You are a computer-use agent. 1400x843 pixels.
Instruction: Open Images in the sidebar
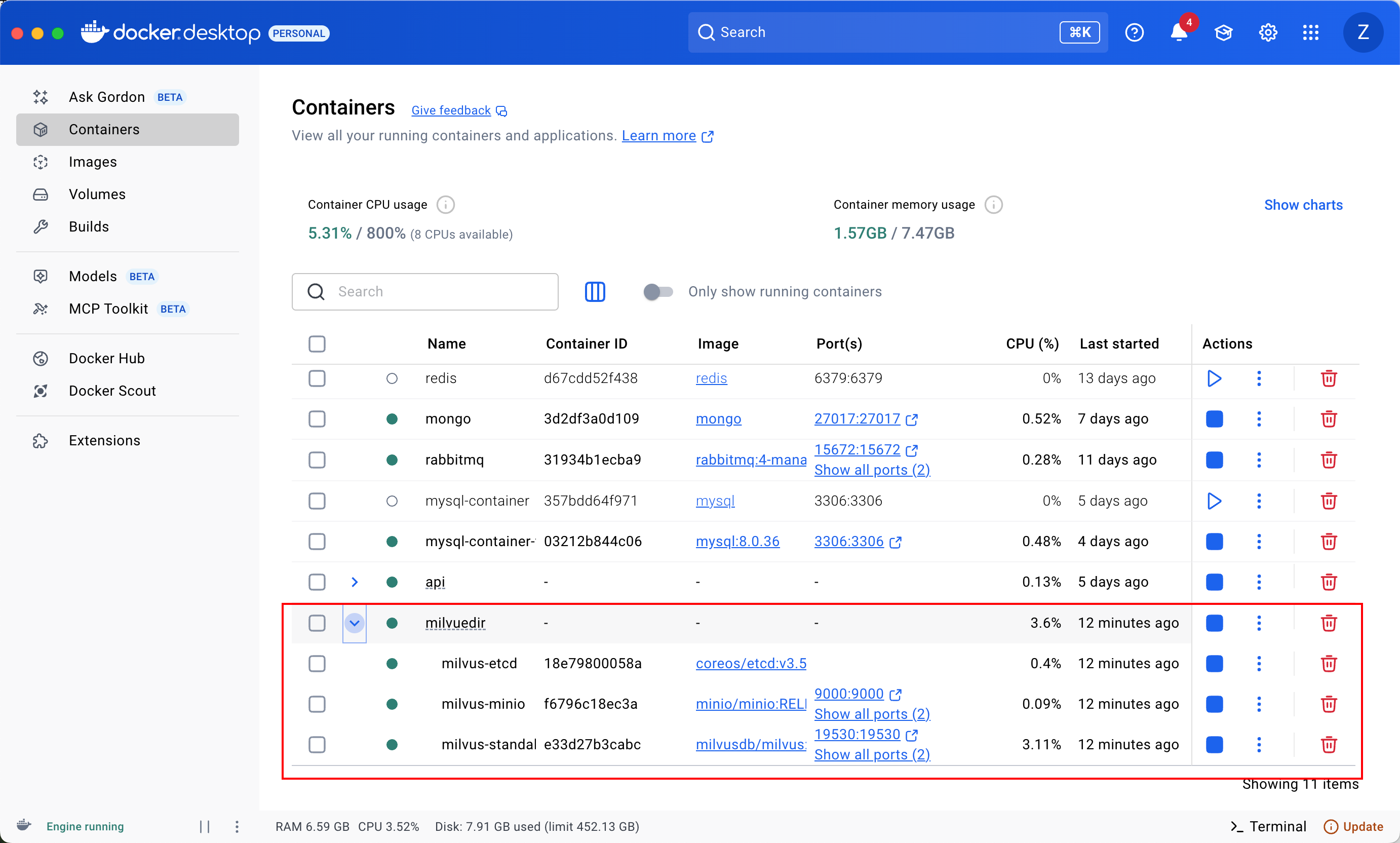[x=127, y=162]
